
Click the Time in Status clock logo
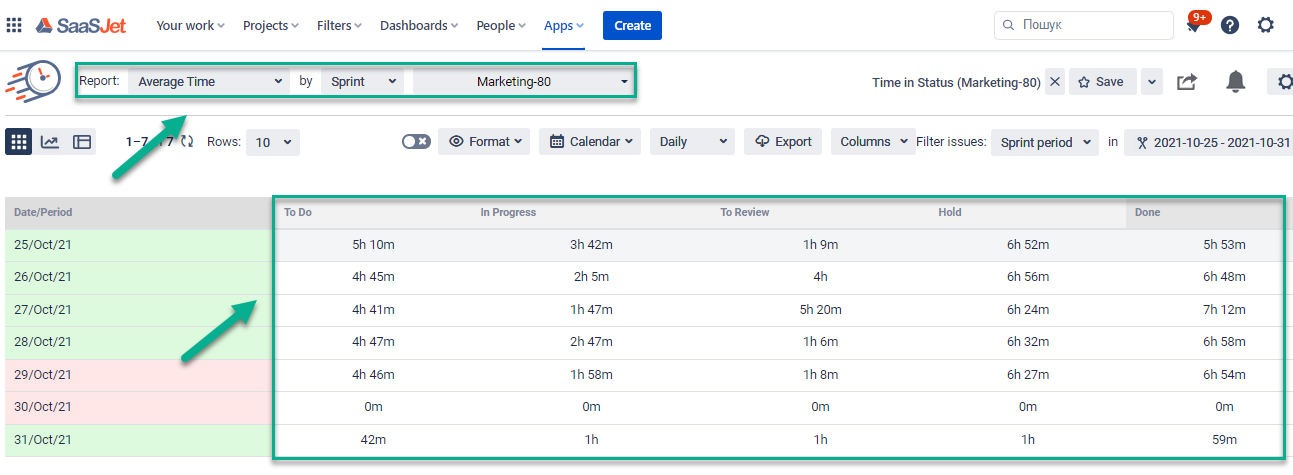click(34, 81)
